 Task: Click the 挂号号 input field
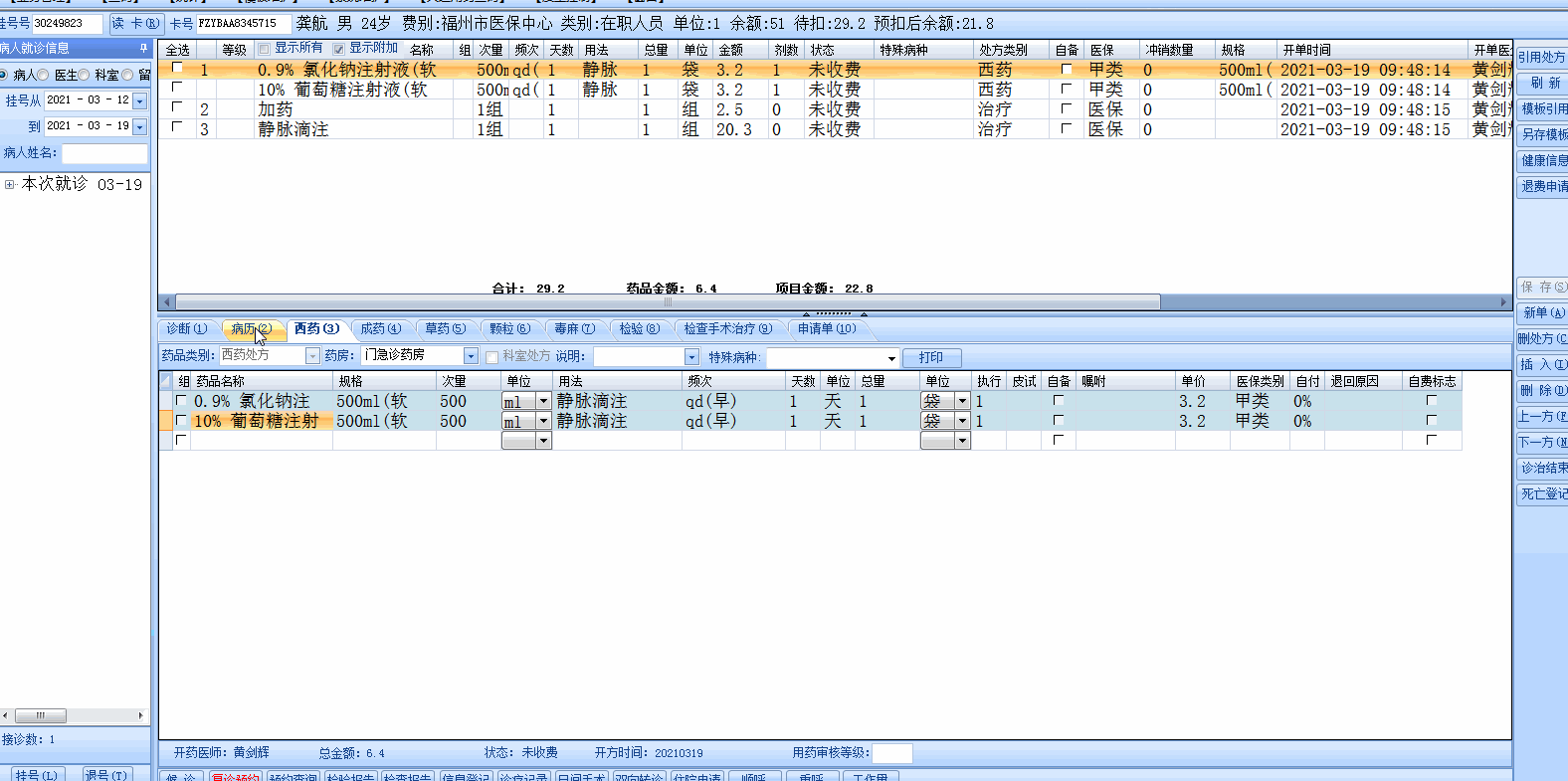pos(67,23)
